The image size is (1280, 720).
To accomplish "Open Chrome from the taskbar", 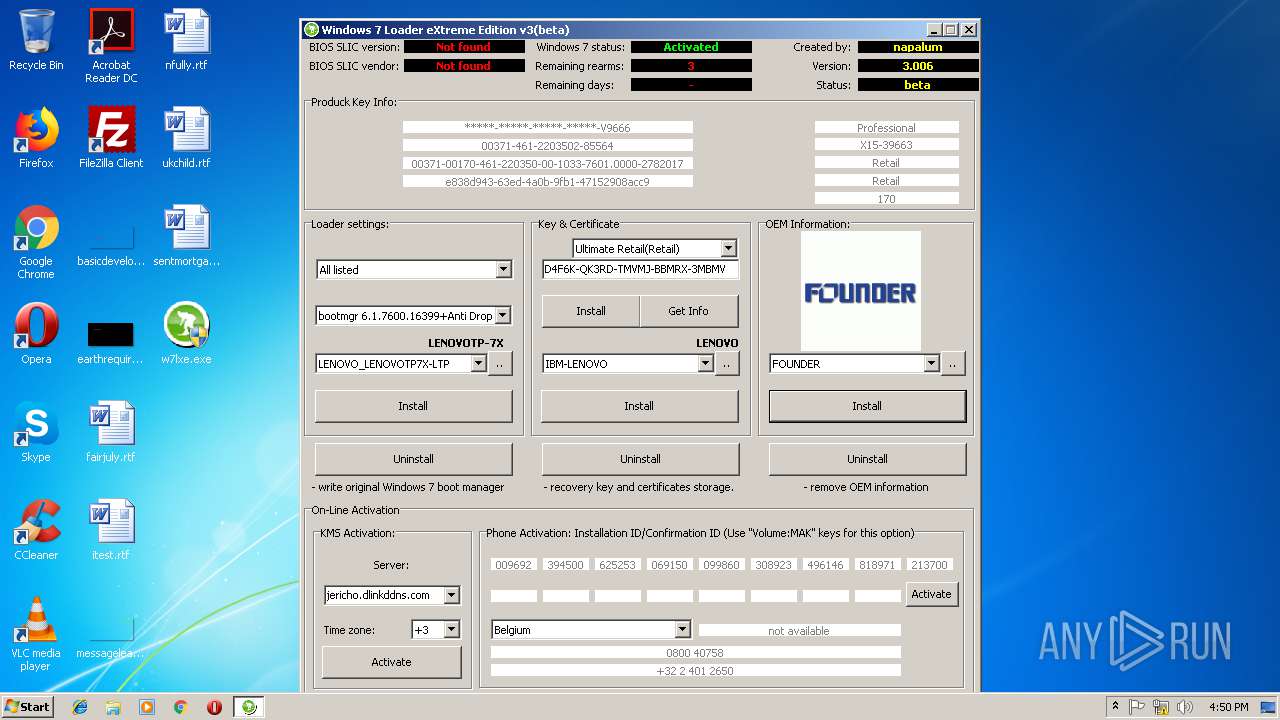I will click(x=180, y=707).
